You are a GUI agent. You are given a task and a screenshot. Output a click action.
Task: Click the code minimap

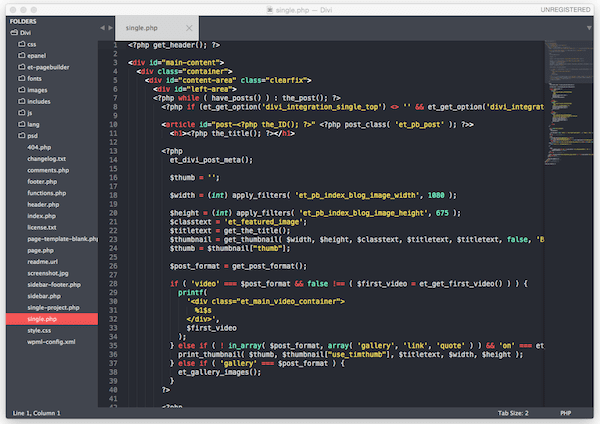(x=569, y=103)
